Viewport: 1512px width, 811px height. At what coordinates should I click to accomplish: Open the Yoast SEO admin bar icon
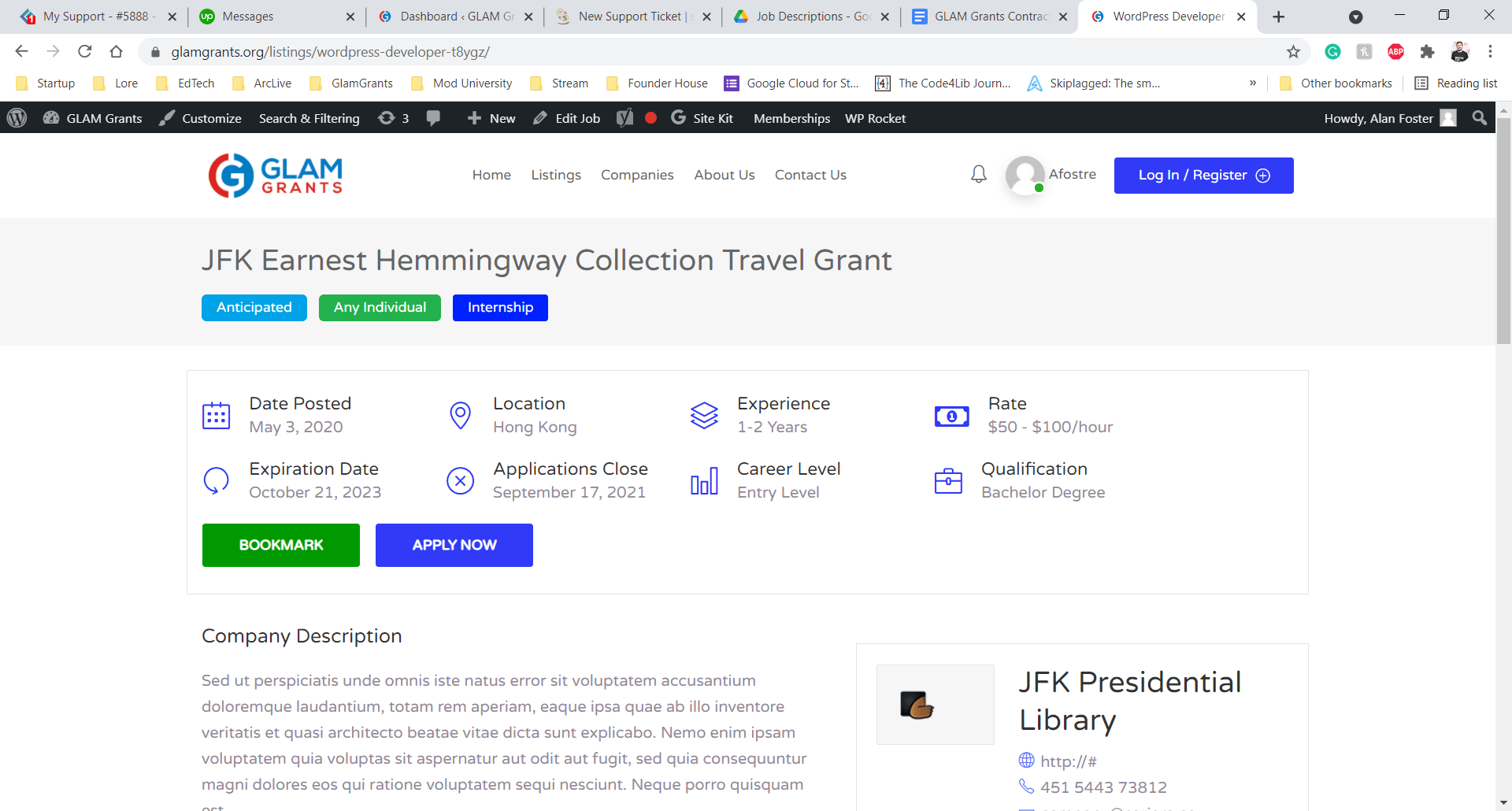point(624,118)
